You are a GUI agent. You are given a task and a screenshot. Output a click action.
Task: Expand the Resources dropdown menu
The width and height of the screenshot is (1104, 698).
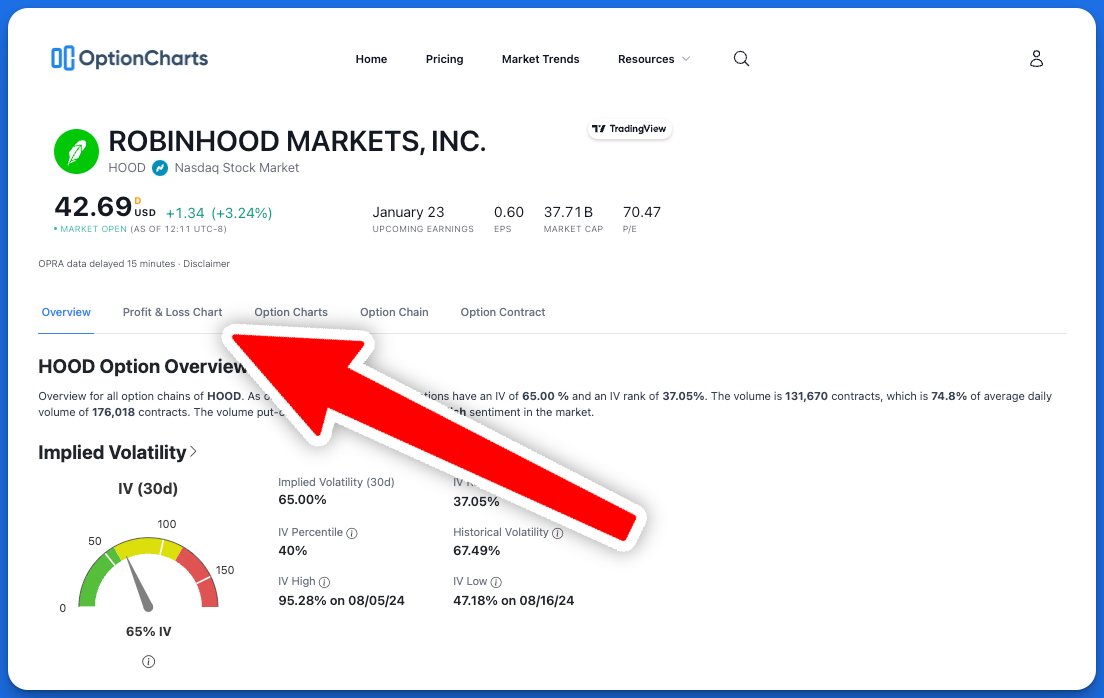[x=654, y=59]
